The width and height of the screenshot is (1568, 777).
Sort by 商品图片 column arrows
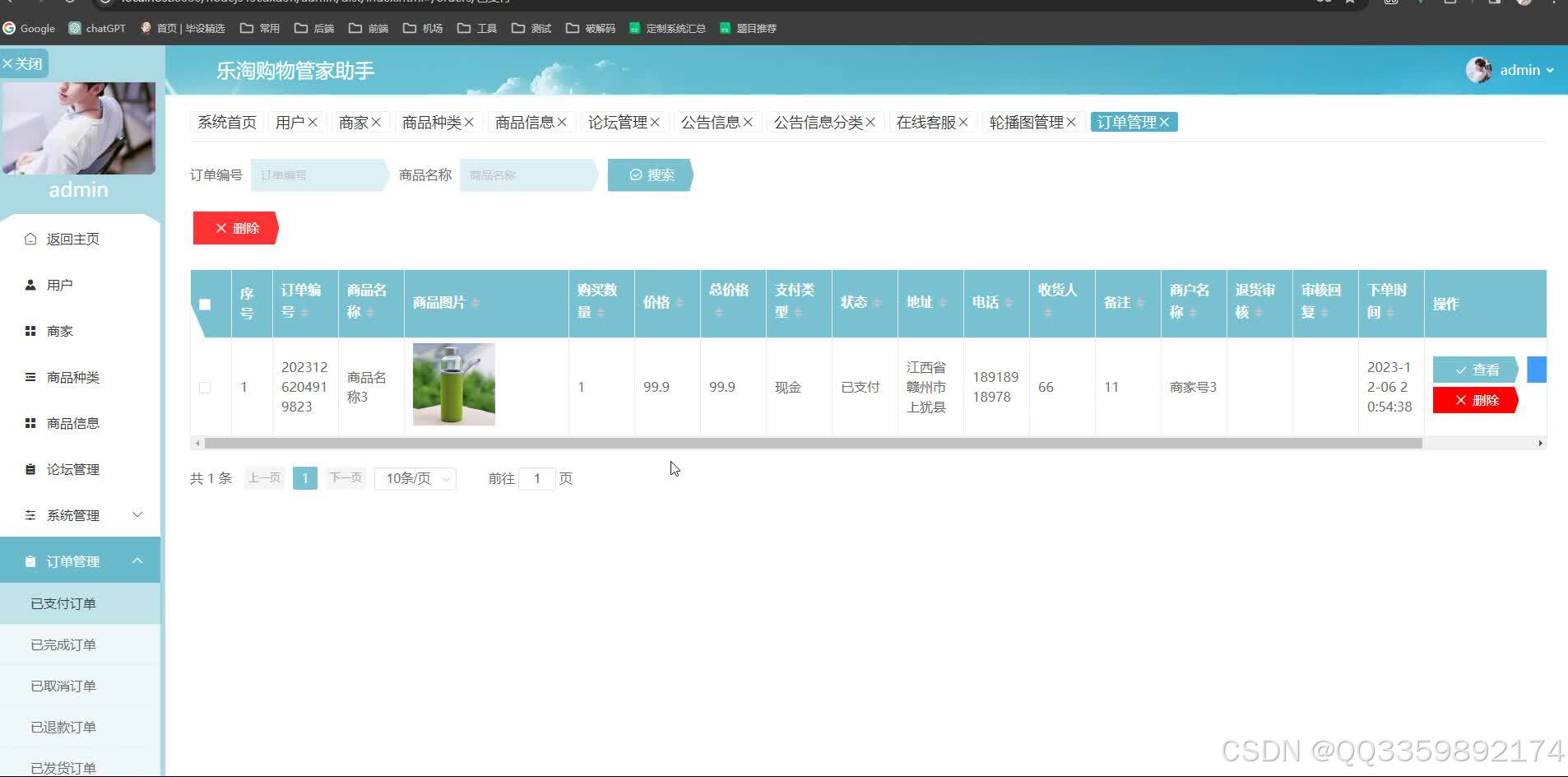[476, 303]
